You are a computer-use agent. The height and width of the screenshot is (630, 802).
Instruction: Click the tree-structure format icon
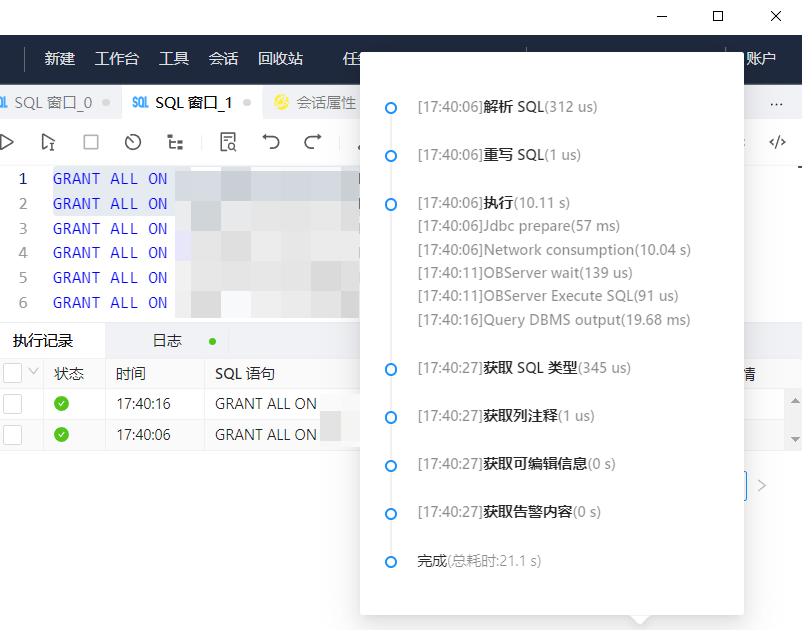[x=175, y=142]
